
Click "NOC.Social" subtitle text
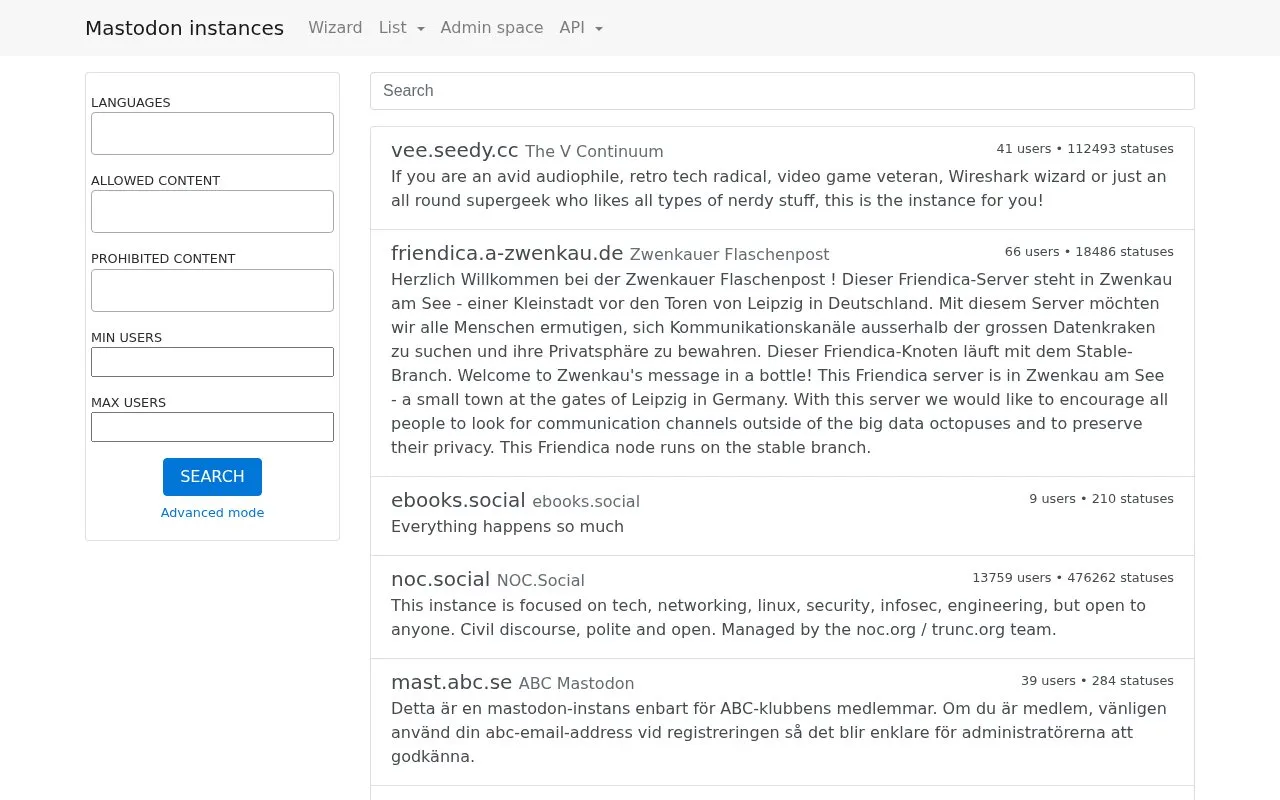[x=541, y=581]
